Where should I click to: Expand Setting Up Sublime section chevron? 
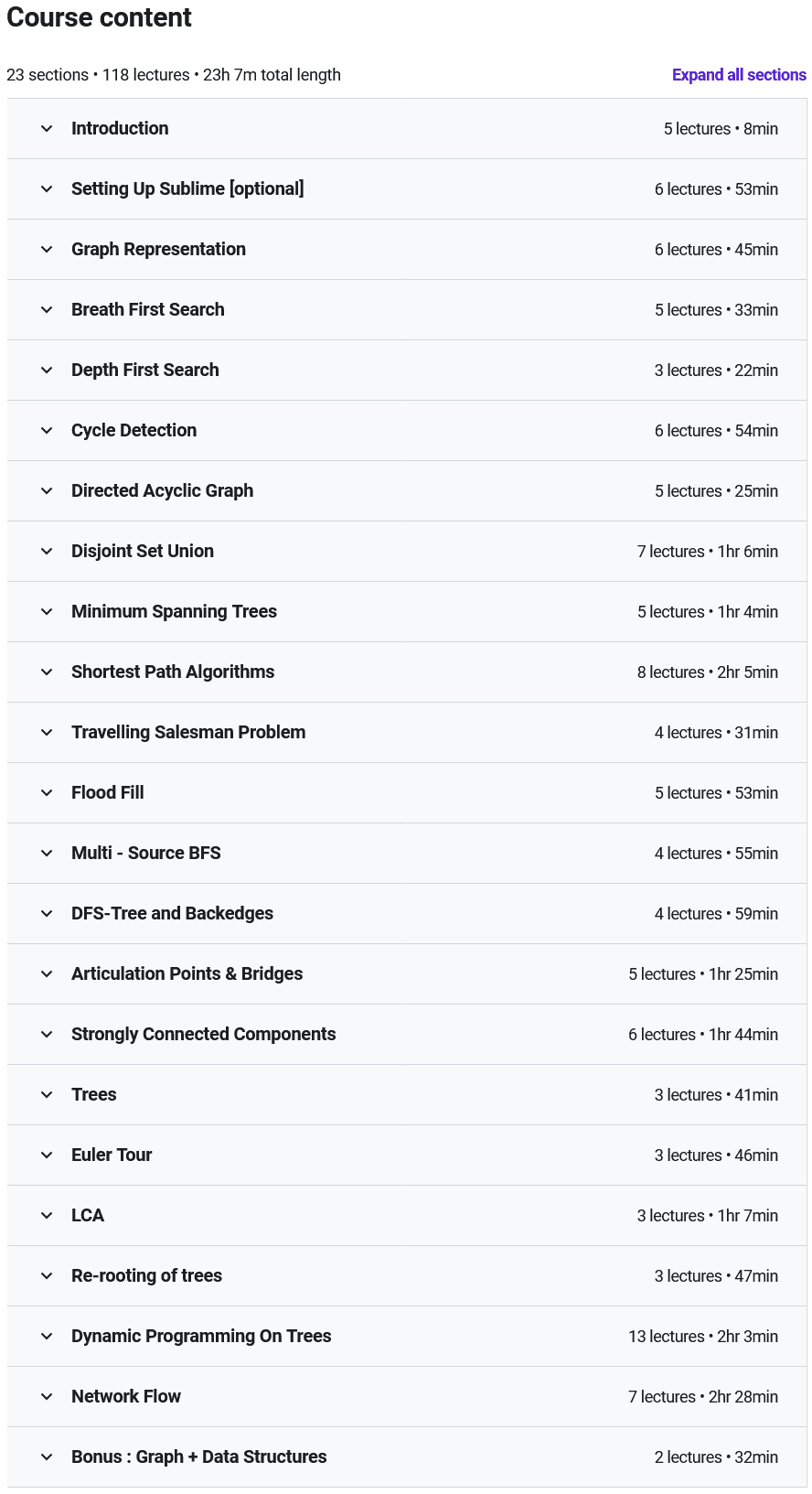[x=47, y=189]
